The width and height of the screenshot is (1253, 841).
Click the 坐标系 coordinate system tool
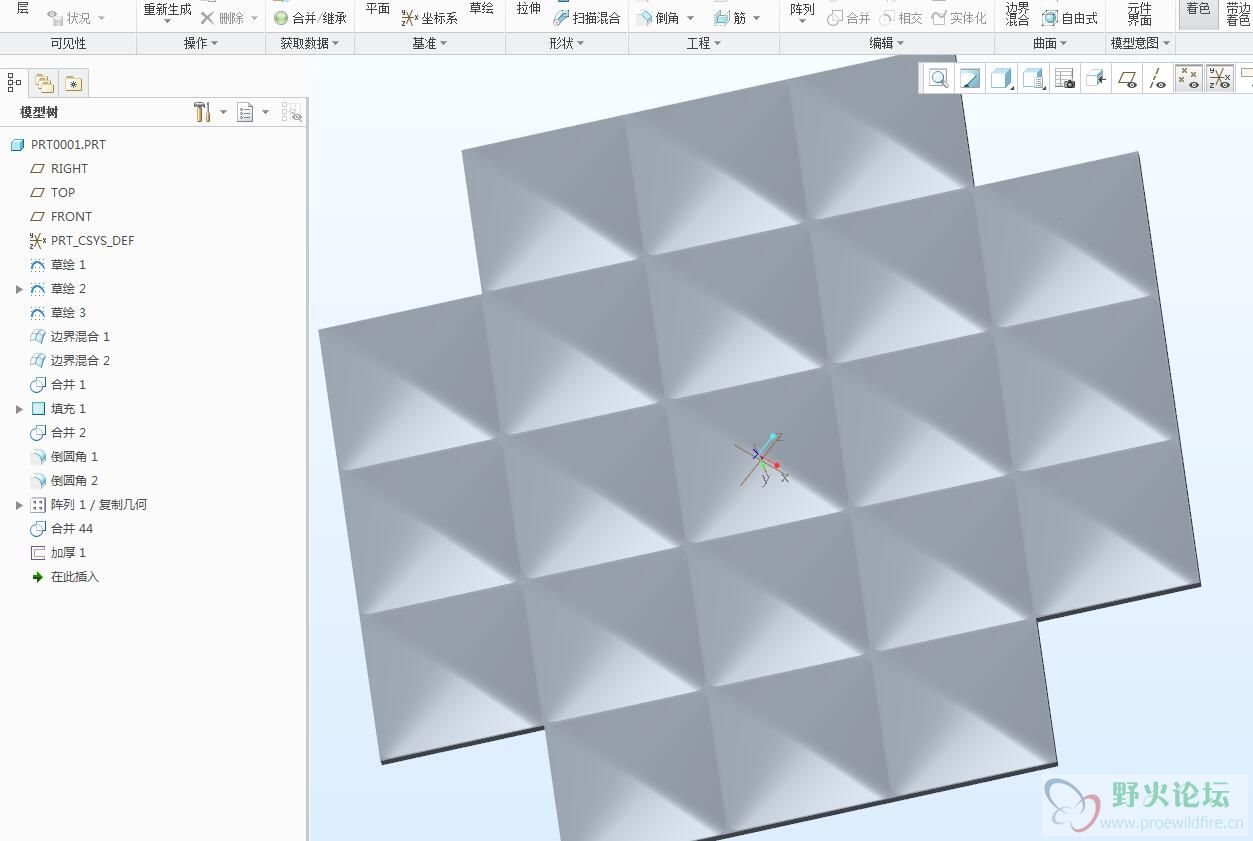[x=430, y=18]
